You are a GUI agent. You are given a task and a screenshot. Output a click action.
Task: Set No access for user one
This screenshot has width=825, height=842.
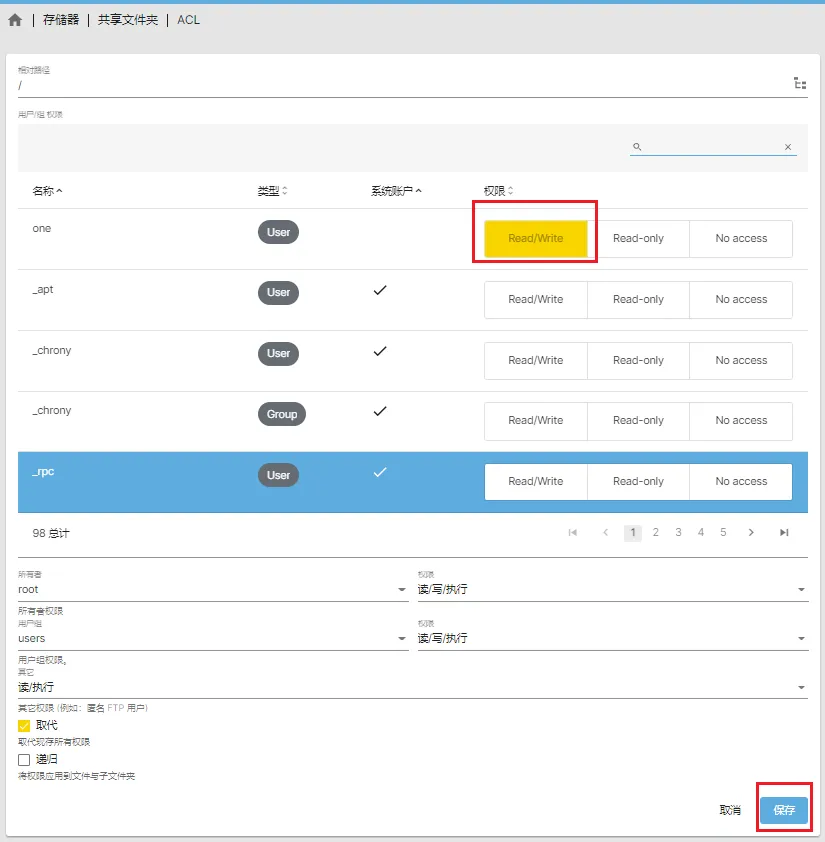741,238
